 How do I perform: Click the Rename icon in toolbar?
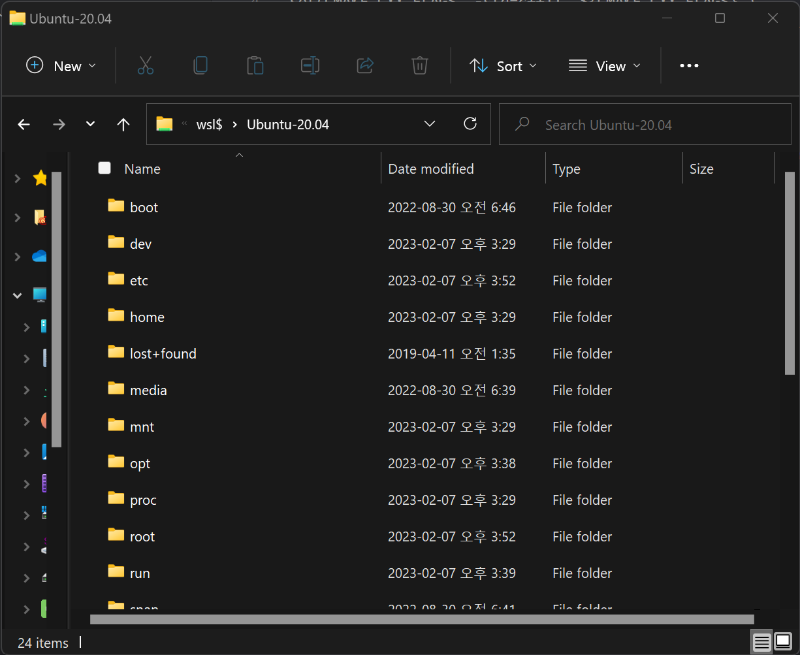(310, 66)
